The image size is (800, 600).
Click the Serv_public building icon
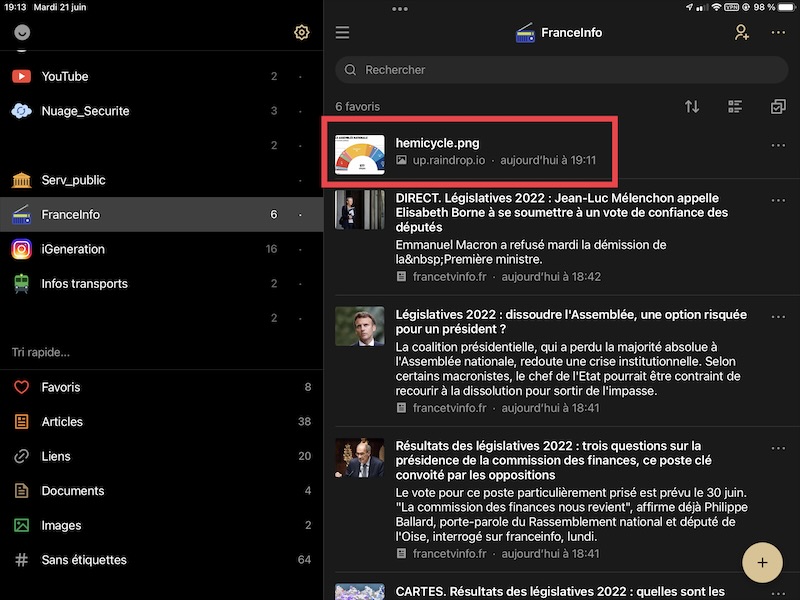(x=21, y=180)
